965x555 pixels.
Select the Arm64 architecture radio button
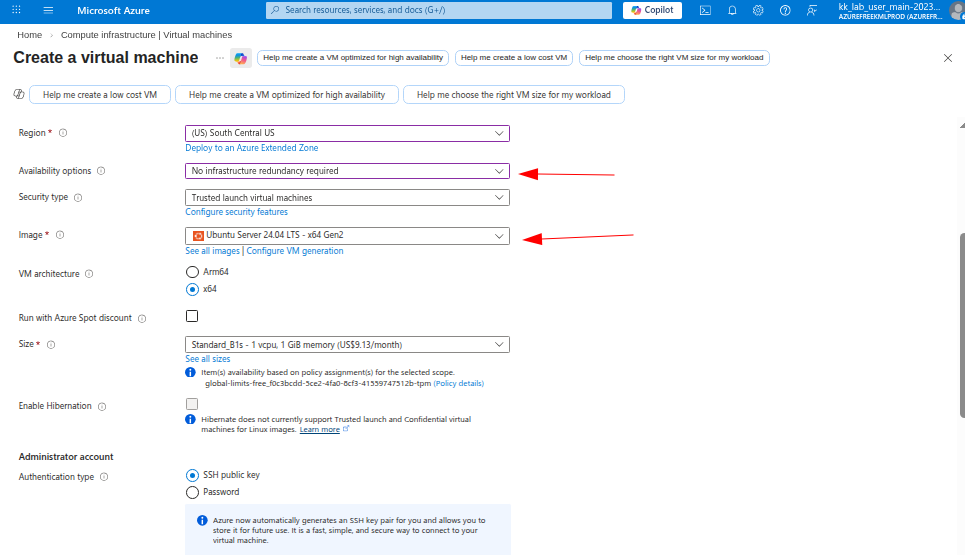pos(193,271)
